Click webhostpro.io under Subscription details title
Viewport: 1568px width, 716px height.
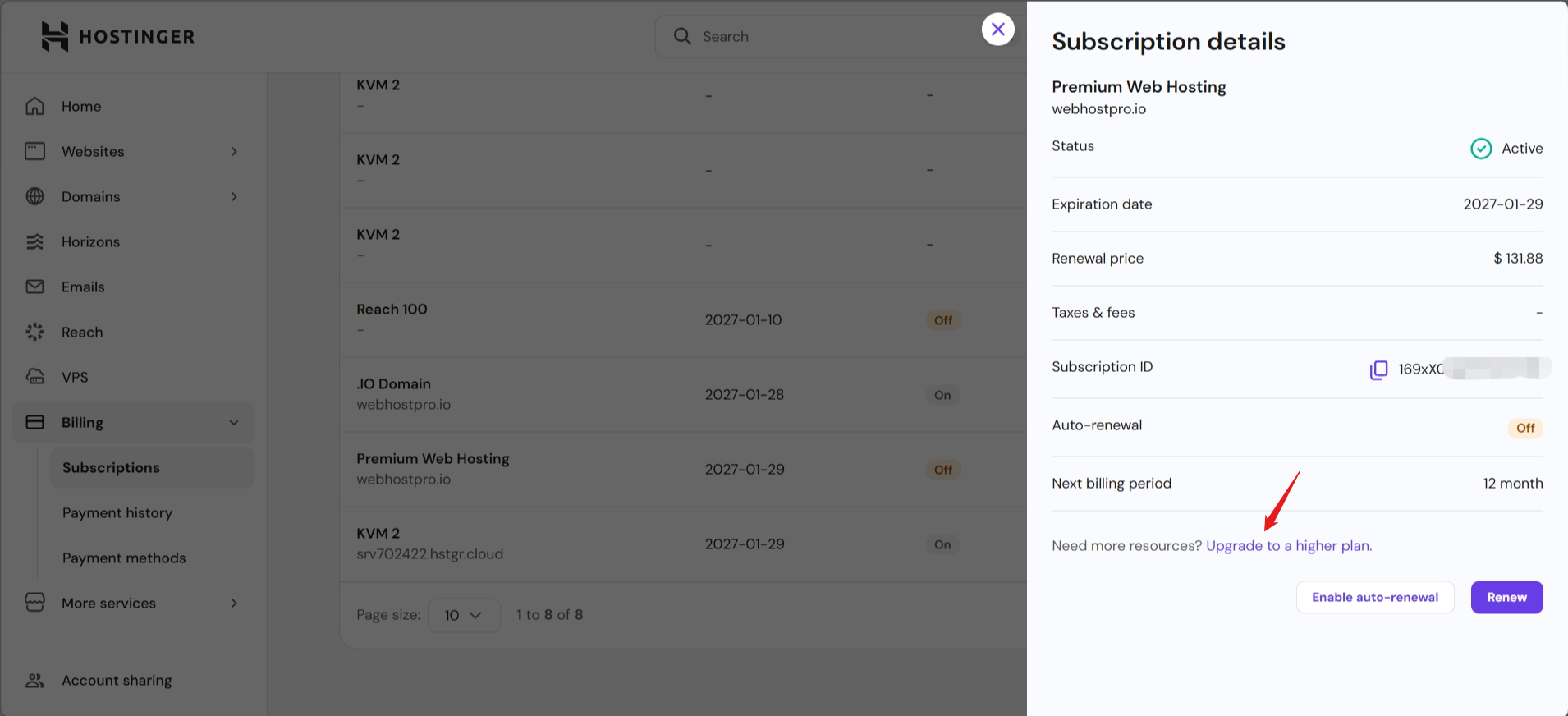(x=1098, y=109)
